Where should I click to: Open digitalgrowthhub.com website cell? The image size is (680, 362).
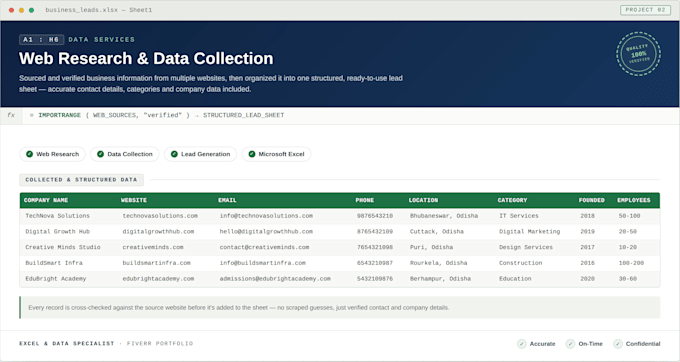158,232
